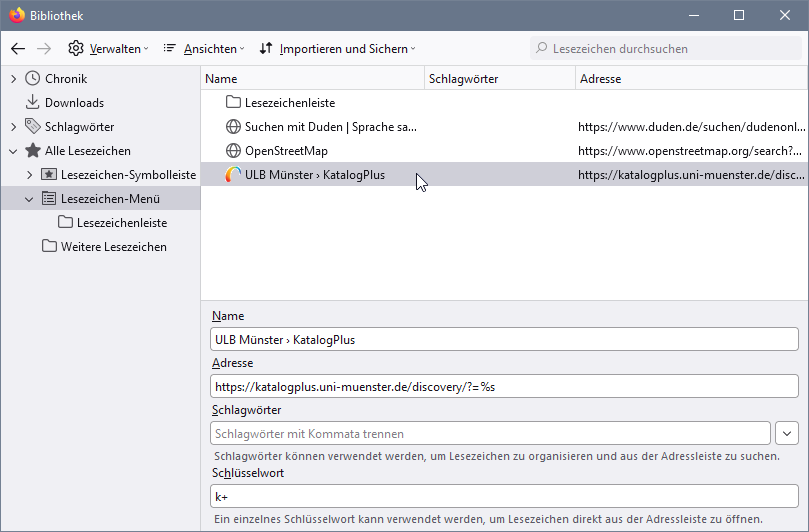Click the Lesezeichen-Symbolleiste star-box icon
Viewport: 809px width, 532px height.
(x=49, y=174)
